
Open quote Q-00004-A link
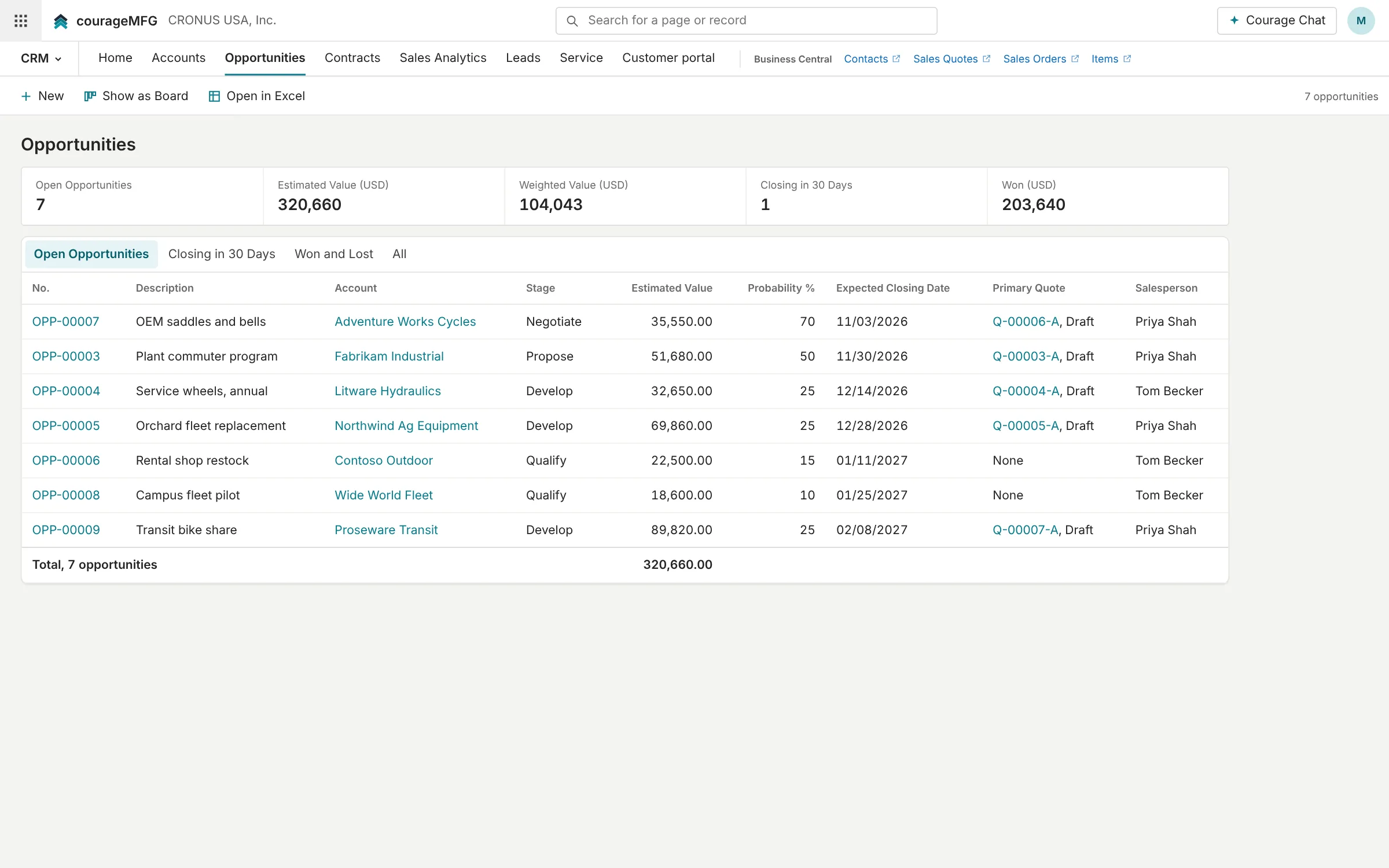1026,391
